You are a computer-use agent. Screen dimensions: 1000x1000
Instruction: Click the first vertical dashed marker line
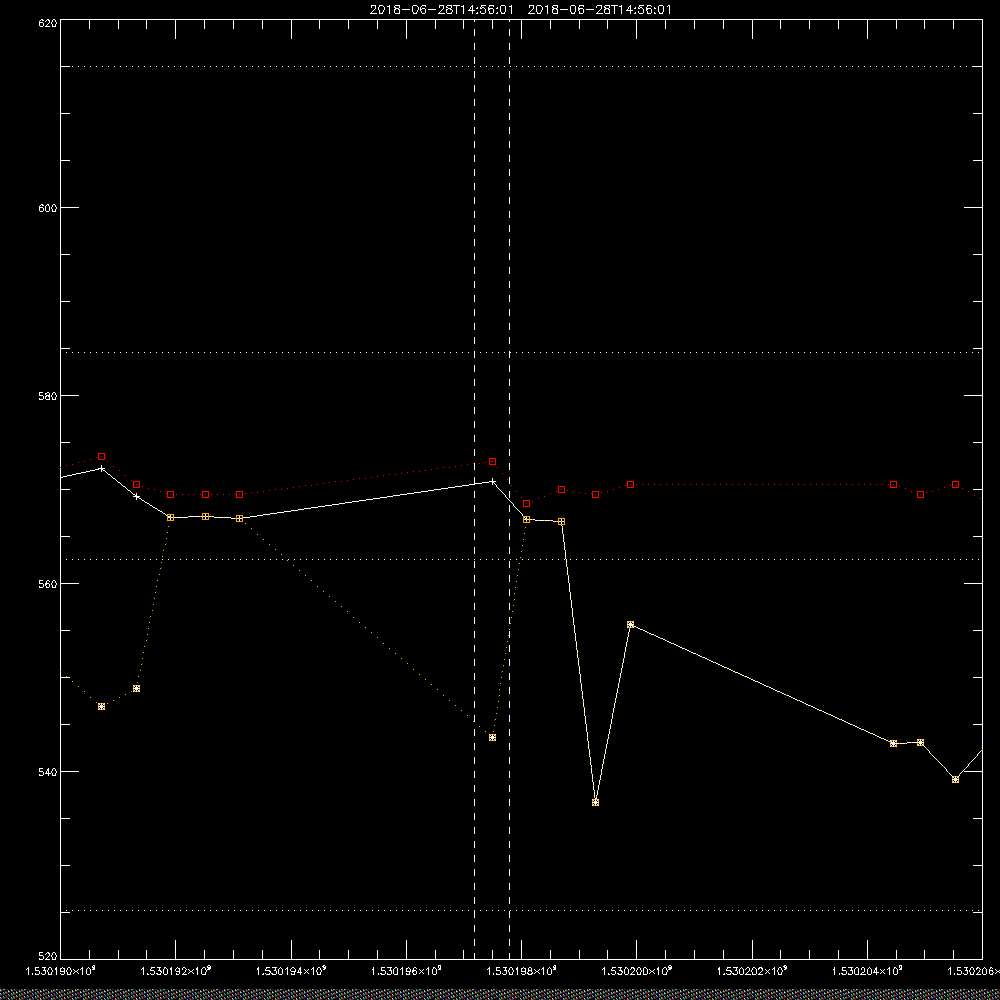[474, 490]
